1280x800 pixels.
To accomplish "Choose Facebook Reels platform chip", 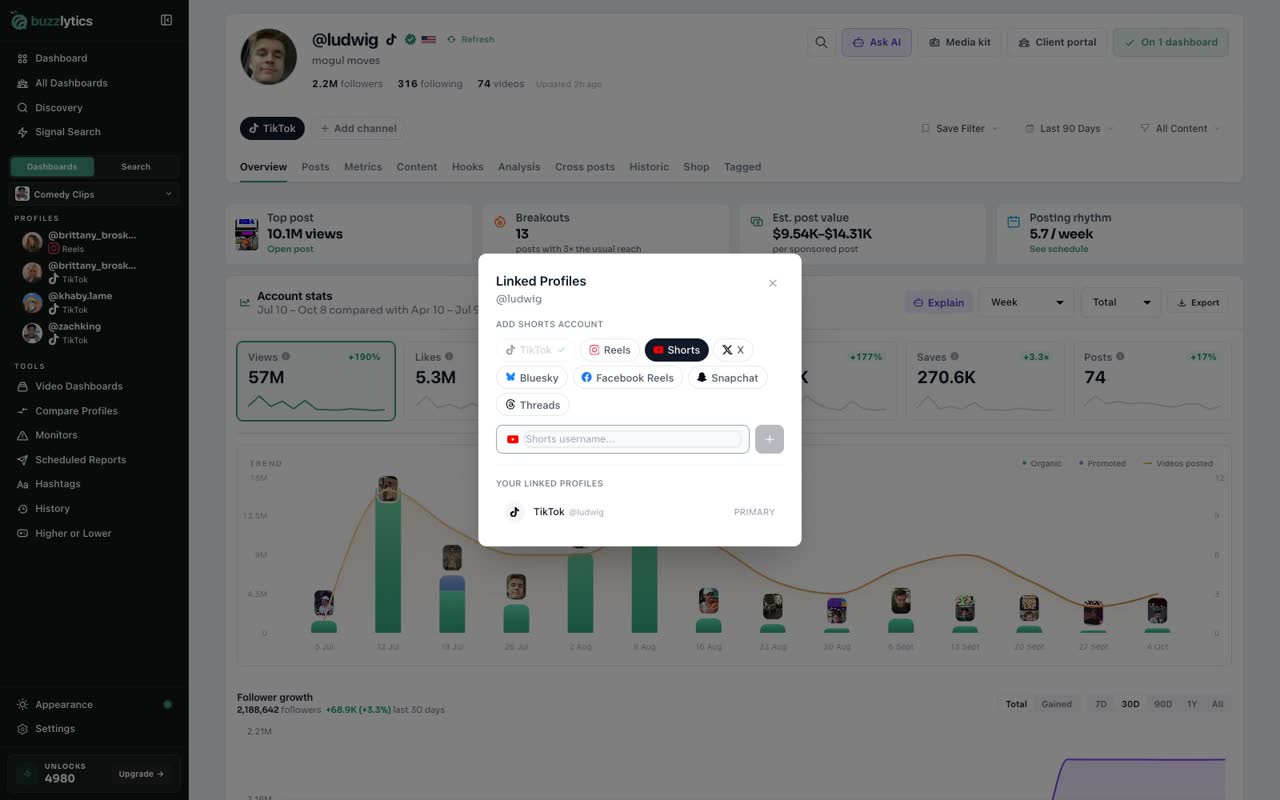I will (628, 377).
